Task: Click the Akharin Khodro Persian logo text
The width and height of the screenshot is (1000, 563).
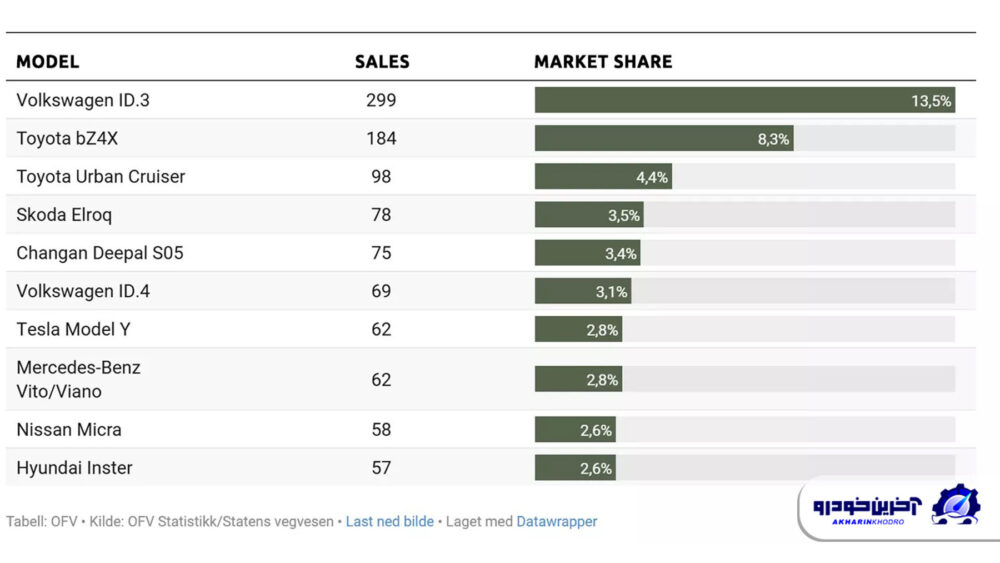Action: (866, 506)
